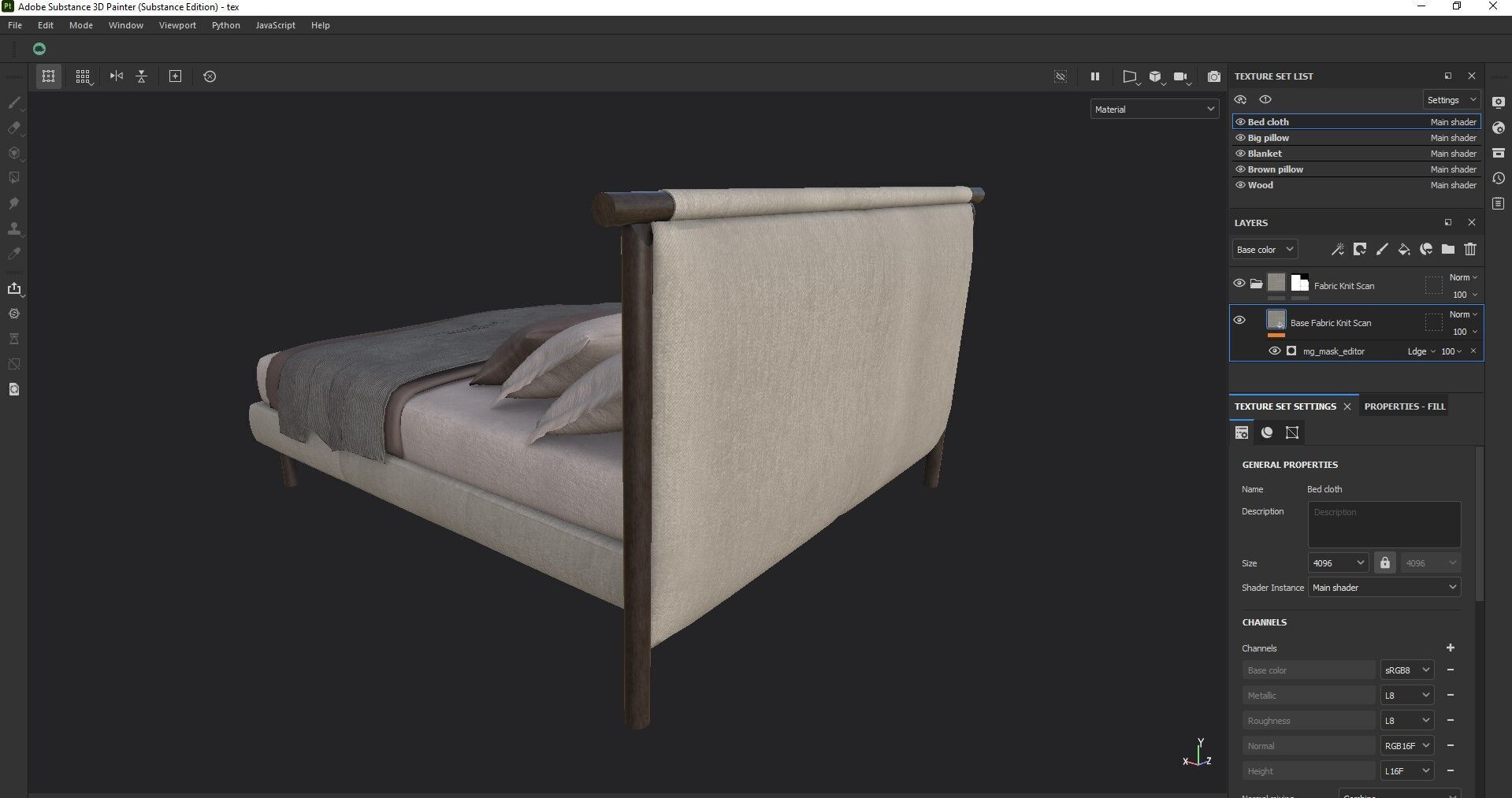Toggle horizontal symmetry mirror icon
This screenshot has height=798, width=1512.
point(117,76)
